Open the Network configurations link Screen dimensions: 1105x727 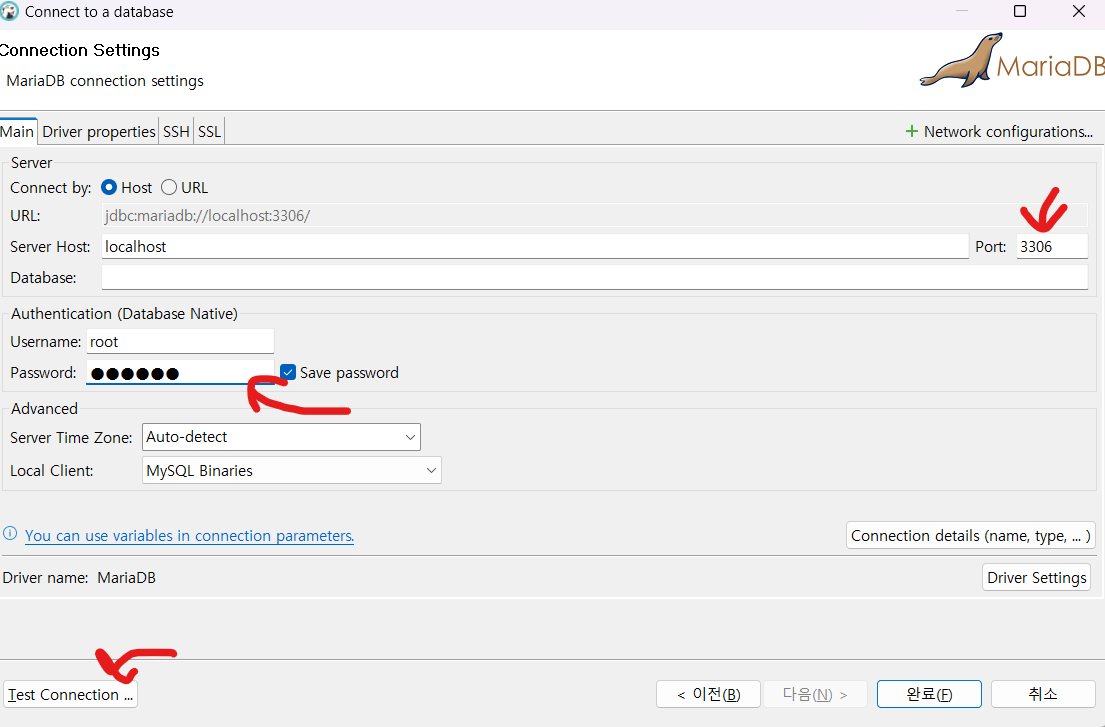(x=1008, y=132)
